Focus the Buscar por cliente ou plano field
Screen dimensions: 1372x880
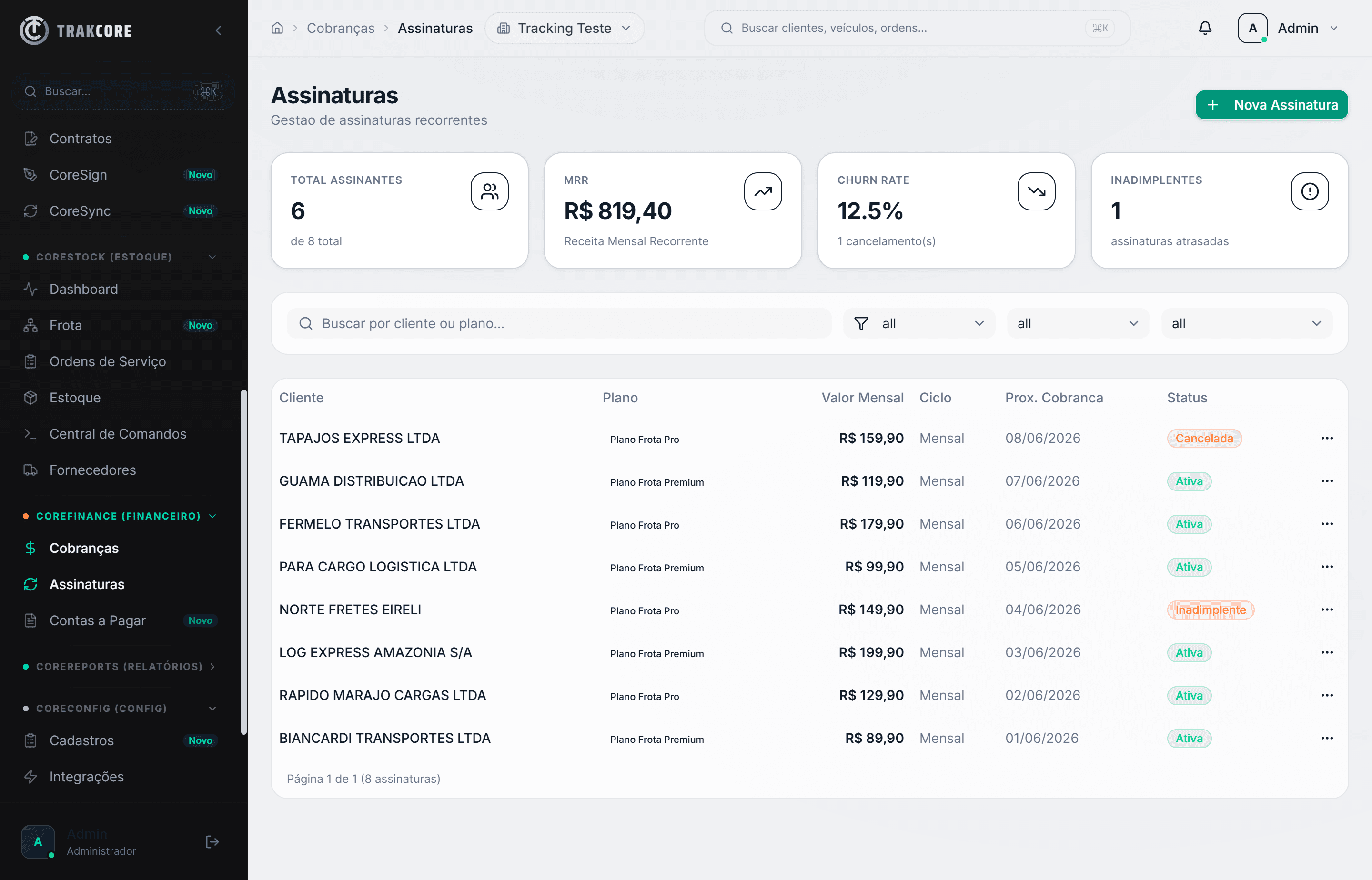[558, 323]
